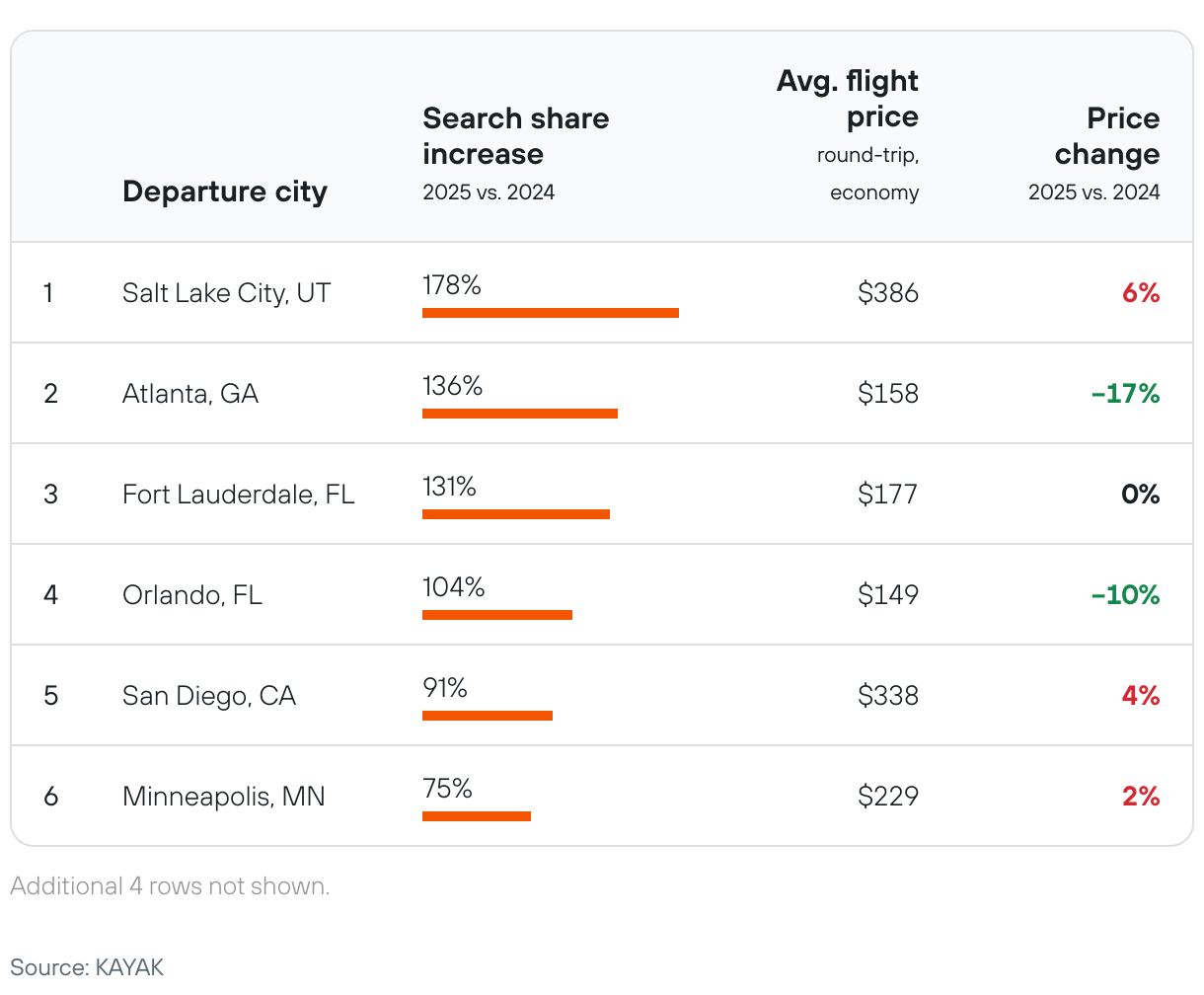
Task: Click the orange bar under 136%
Action: point(519,414)
